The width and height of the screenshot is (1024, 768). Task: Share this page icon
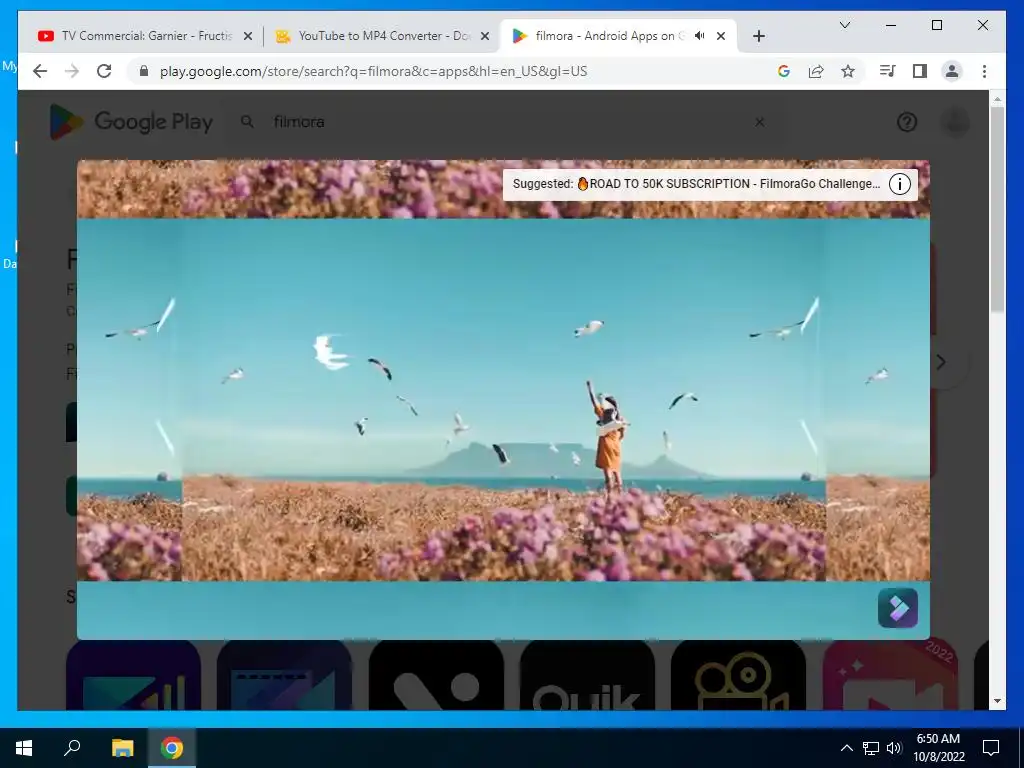coord(816,71)
